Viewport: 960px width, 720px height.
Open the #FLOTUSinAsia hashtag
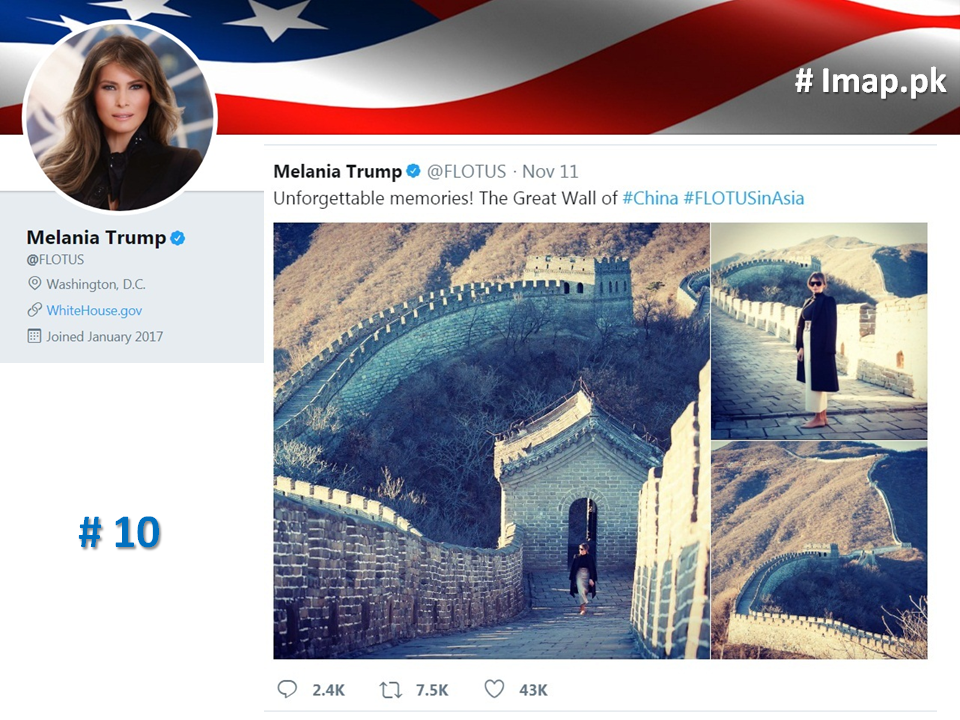(744, 198)
